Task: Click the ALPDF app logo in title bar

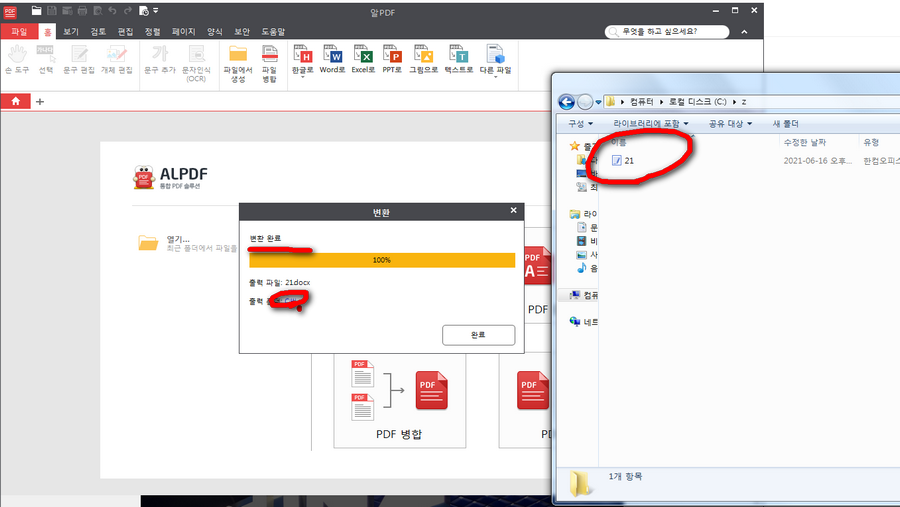Action: (10, 11)
